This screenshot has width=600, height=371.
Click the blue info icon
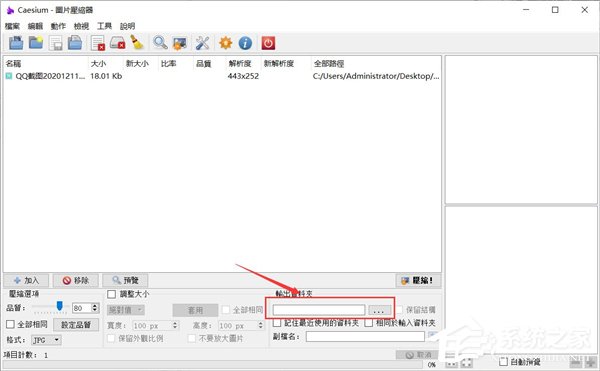tap(245, 43)
